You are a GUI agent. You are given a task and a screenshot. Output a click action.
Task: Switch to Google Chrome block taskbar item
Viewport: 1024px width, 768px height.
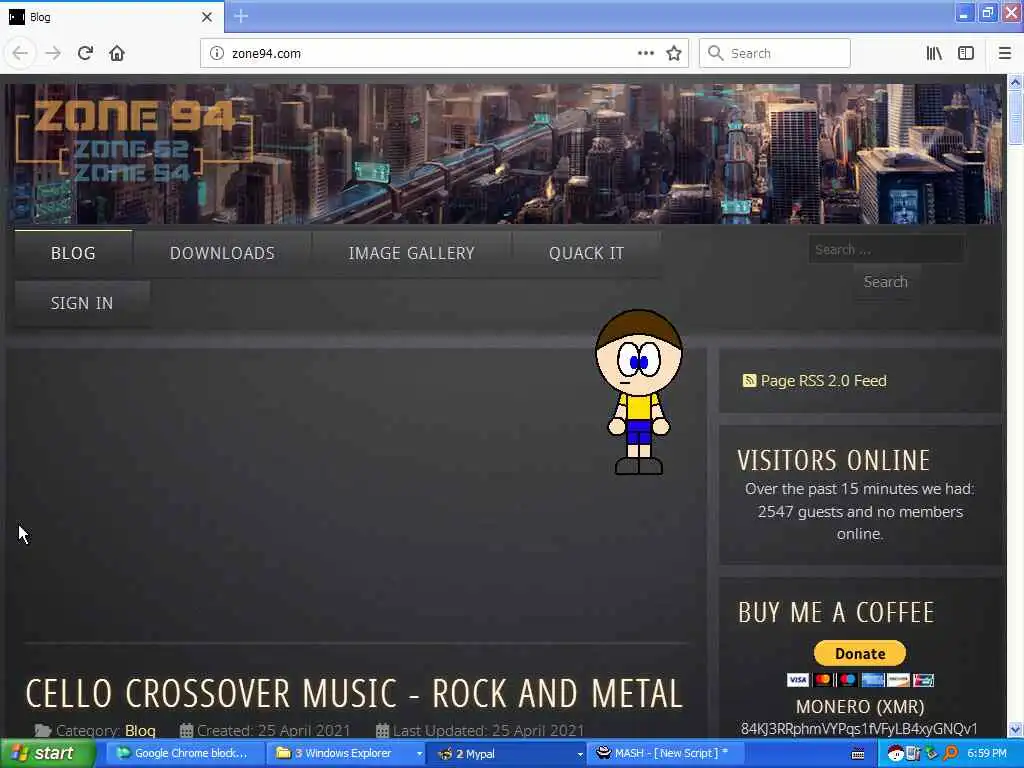(183, 754)
